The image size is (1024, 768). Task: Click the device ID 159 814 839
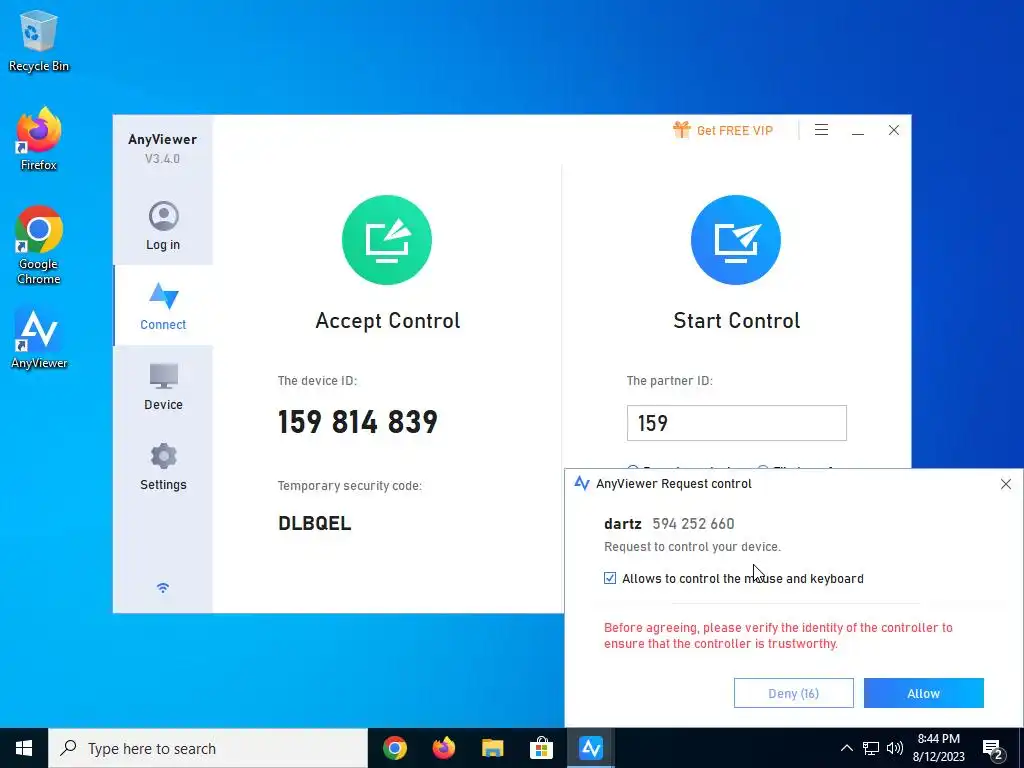point(358,422)
